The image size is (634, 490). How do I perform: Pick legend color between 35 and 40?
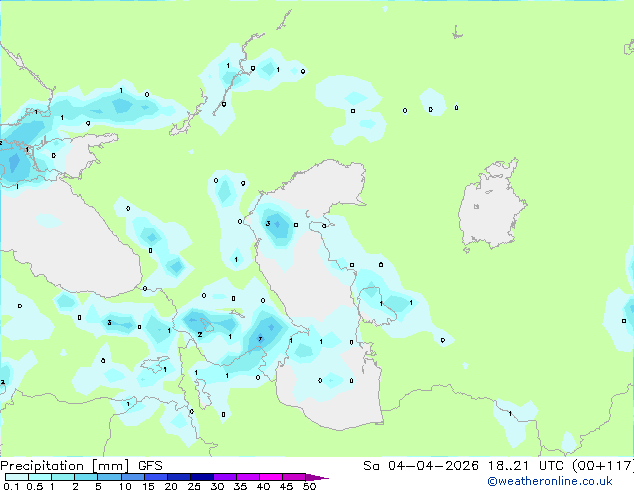[x=248, y=477]
